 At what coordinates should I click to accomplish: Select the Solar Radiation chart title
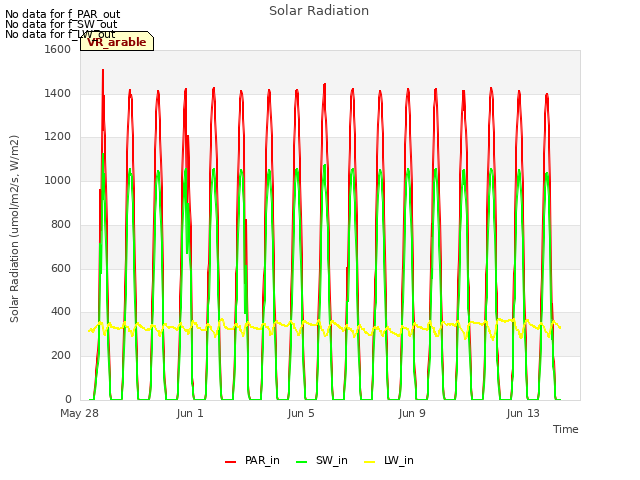[319, 11]
